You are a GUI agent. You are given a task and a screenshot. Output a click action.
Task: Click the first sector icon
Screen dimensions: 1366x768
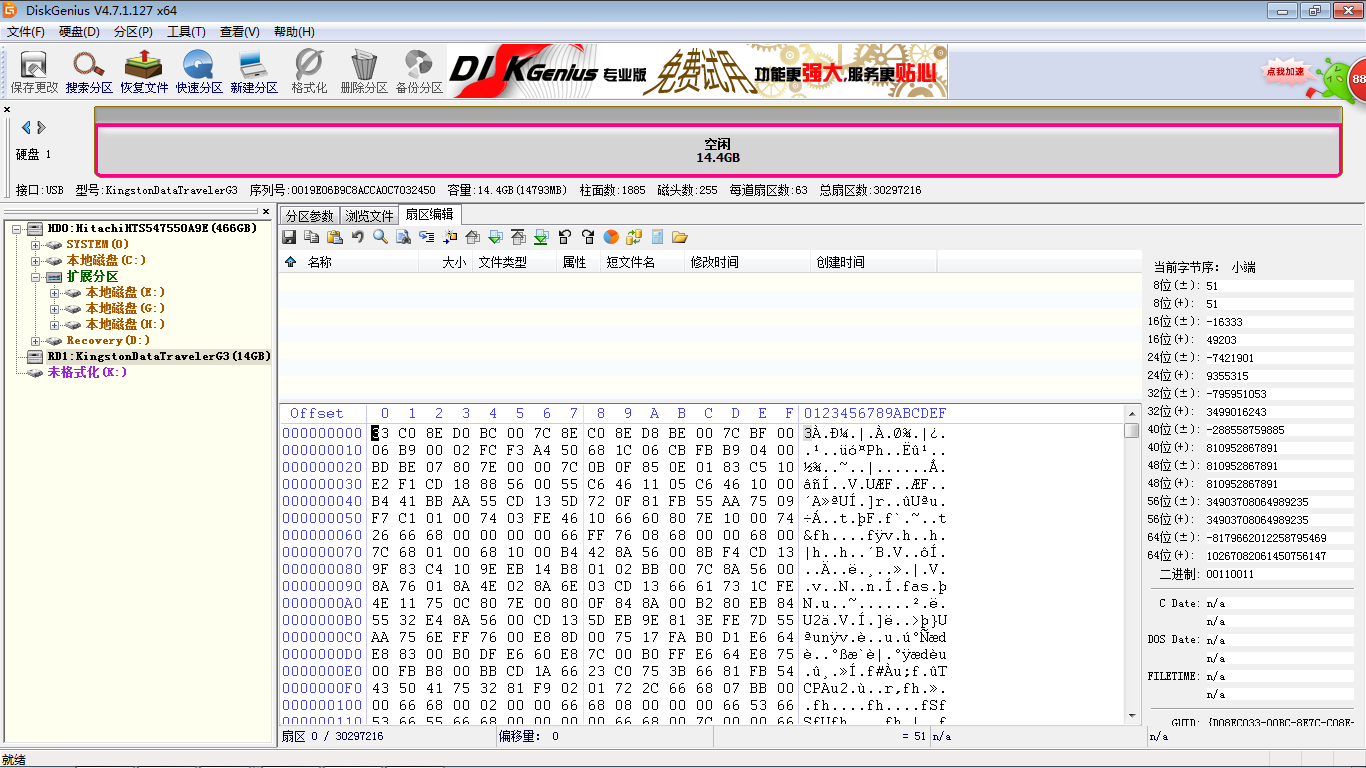pyautogui.click(x=518, y=237)
